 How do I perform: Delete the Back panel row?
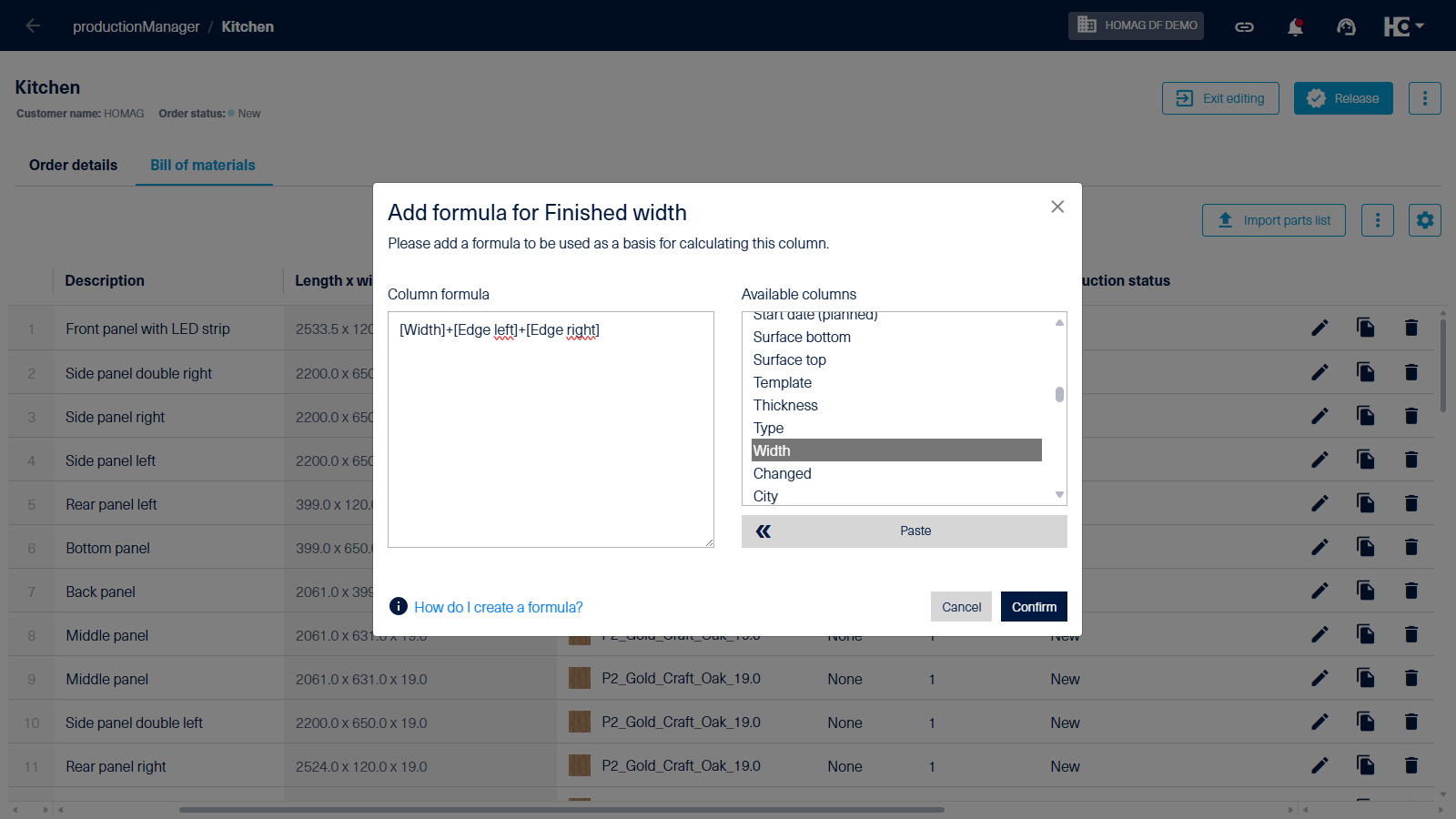click(x=1411, y=590)
